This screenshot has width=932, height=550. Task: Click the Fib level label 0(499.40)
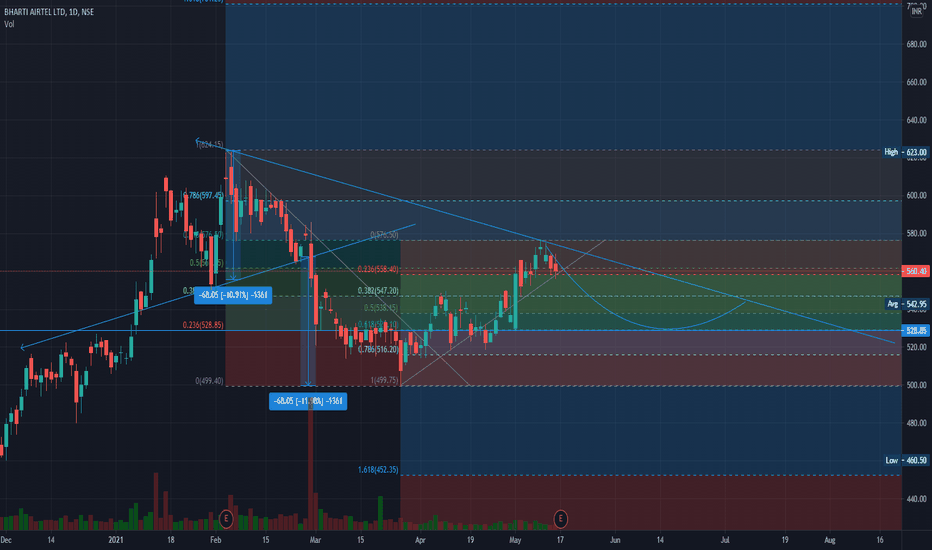pyautogui.click(x=209, y=381)
